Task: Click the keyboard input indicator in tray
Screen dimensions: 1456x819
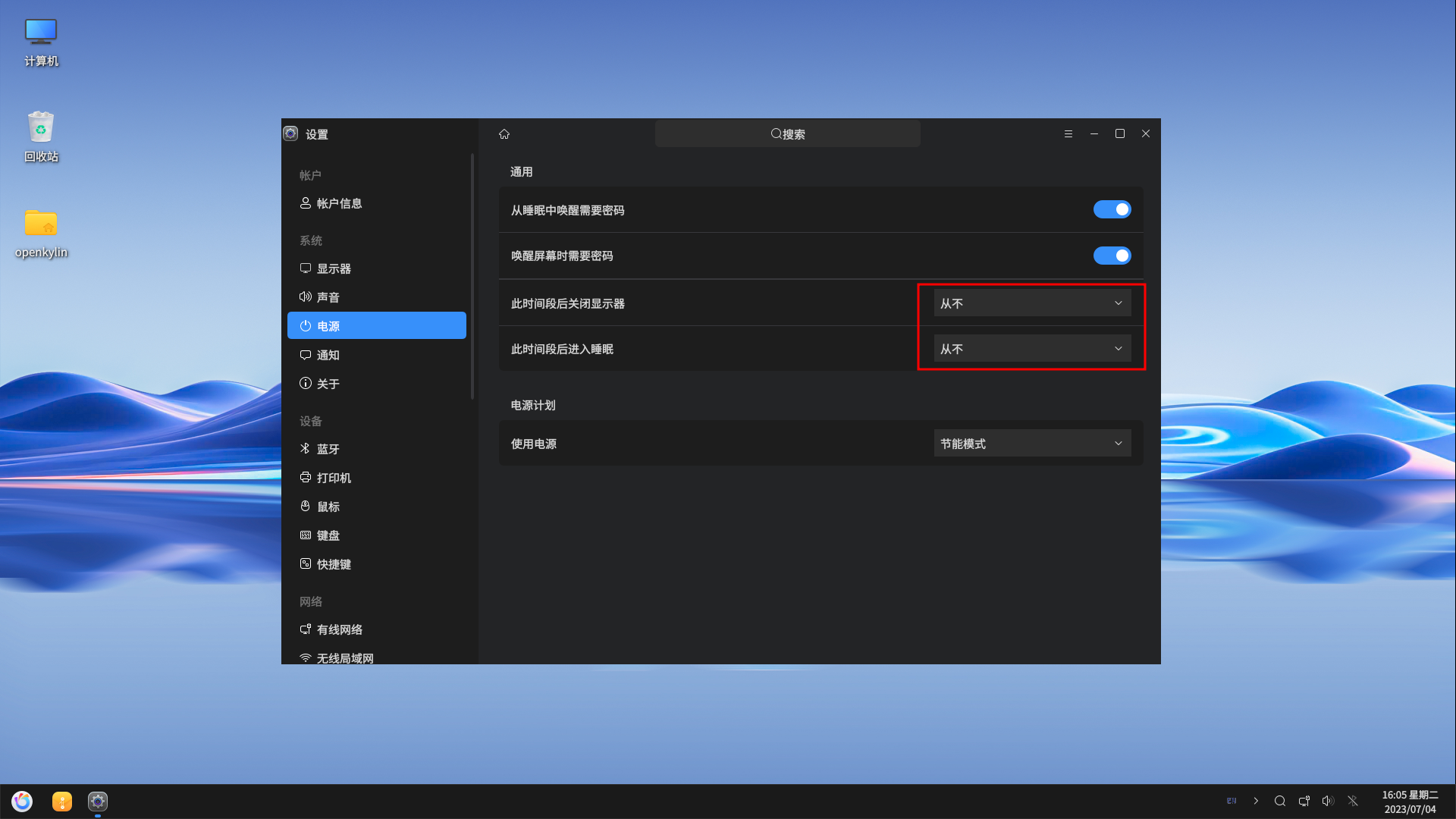Action: [1232, 801]
